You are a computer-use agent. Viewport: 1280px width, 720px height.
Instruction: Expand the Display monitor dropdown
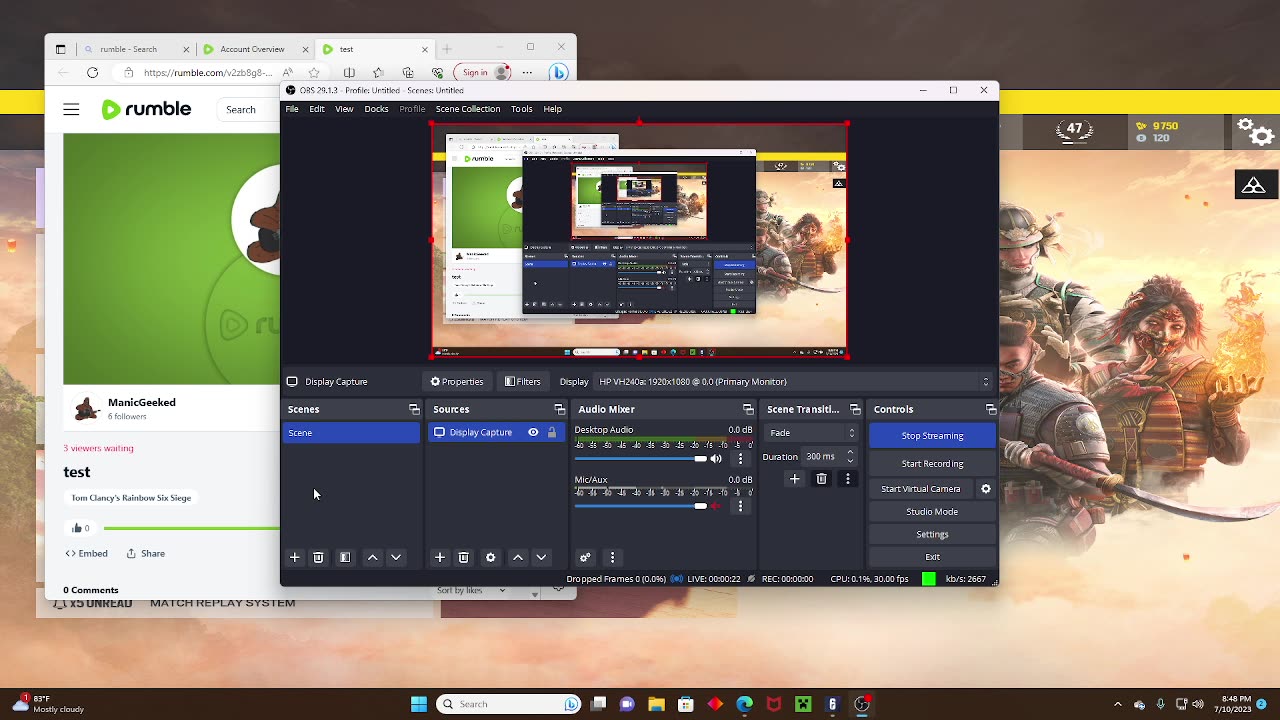click(x=793, y=381)
